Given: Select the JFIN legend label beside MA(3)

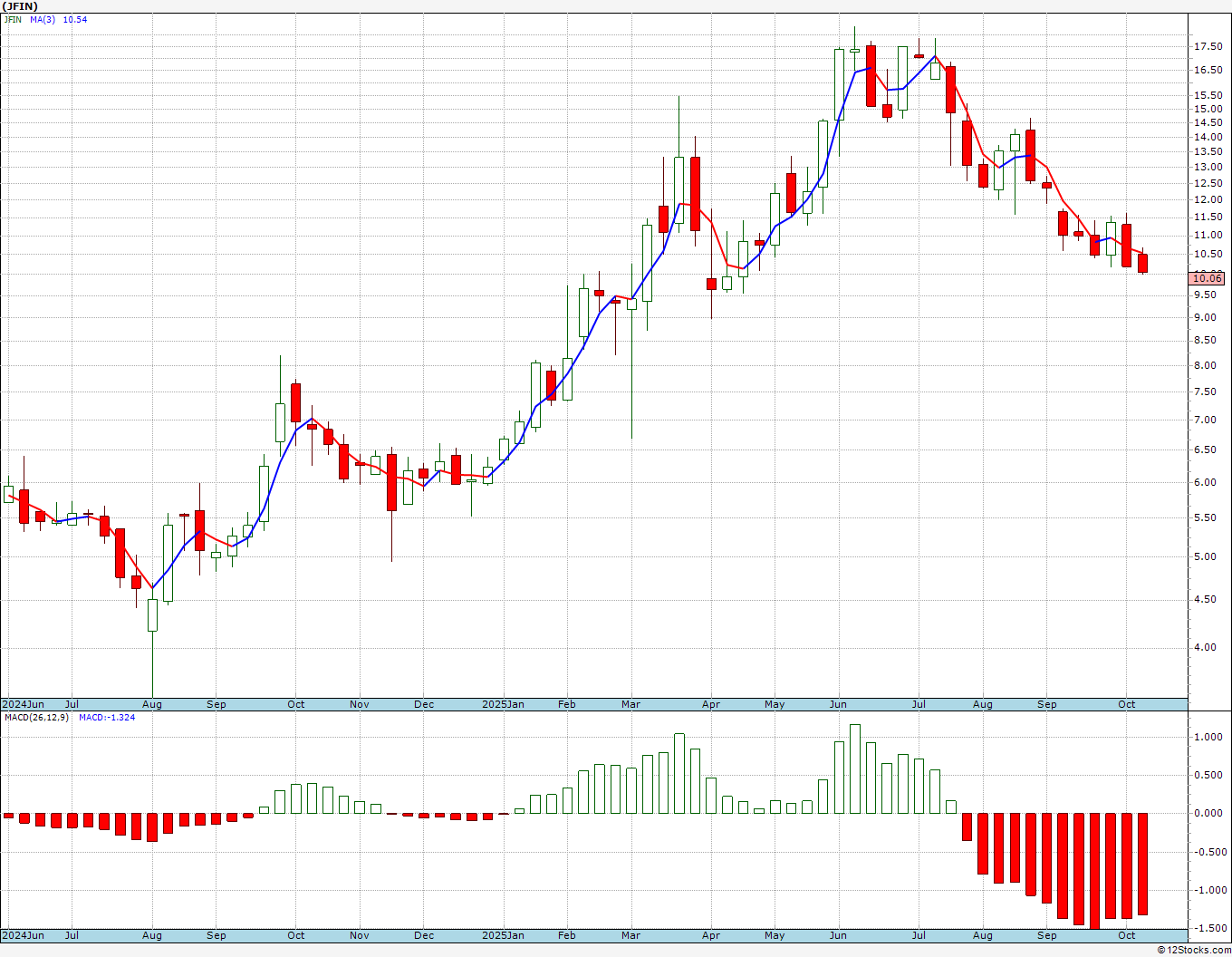Looking at the screenshot, I should (13, 19).
